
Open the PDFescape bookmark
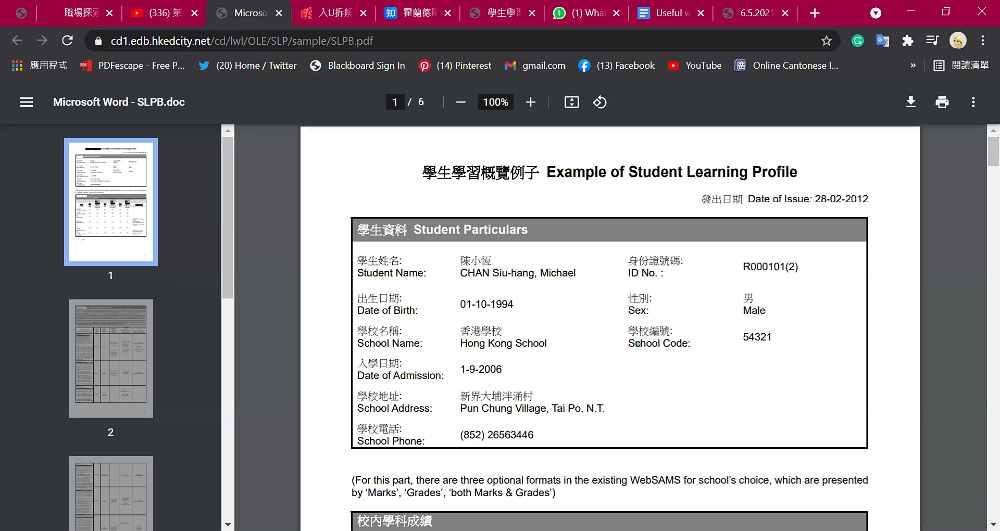coord(132,66)
